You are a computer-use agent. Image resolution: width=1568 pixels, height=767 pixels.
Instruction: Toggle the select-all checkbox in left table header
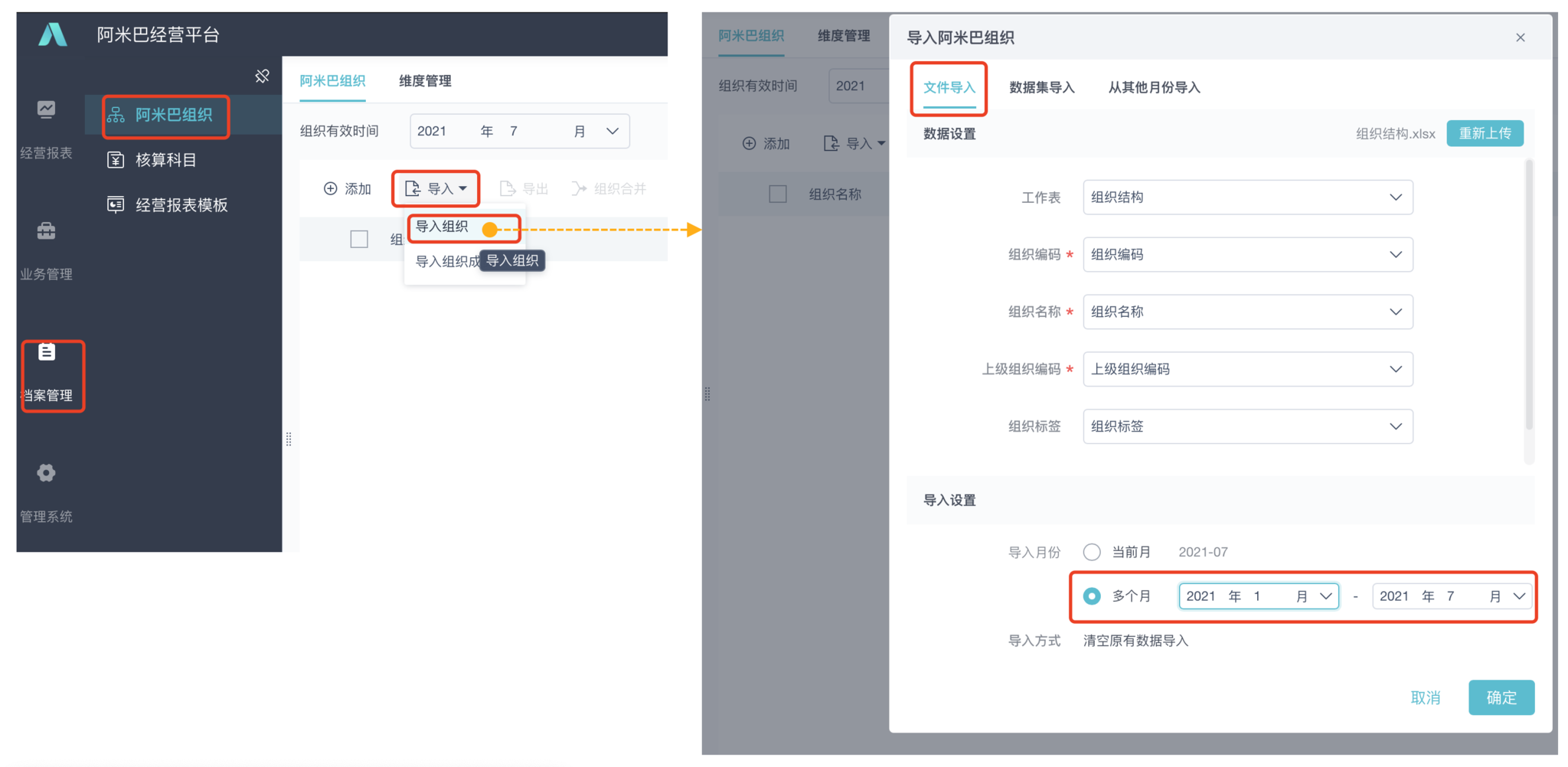359,239
